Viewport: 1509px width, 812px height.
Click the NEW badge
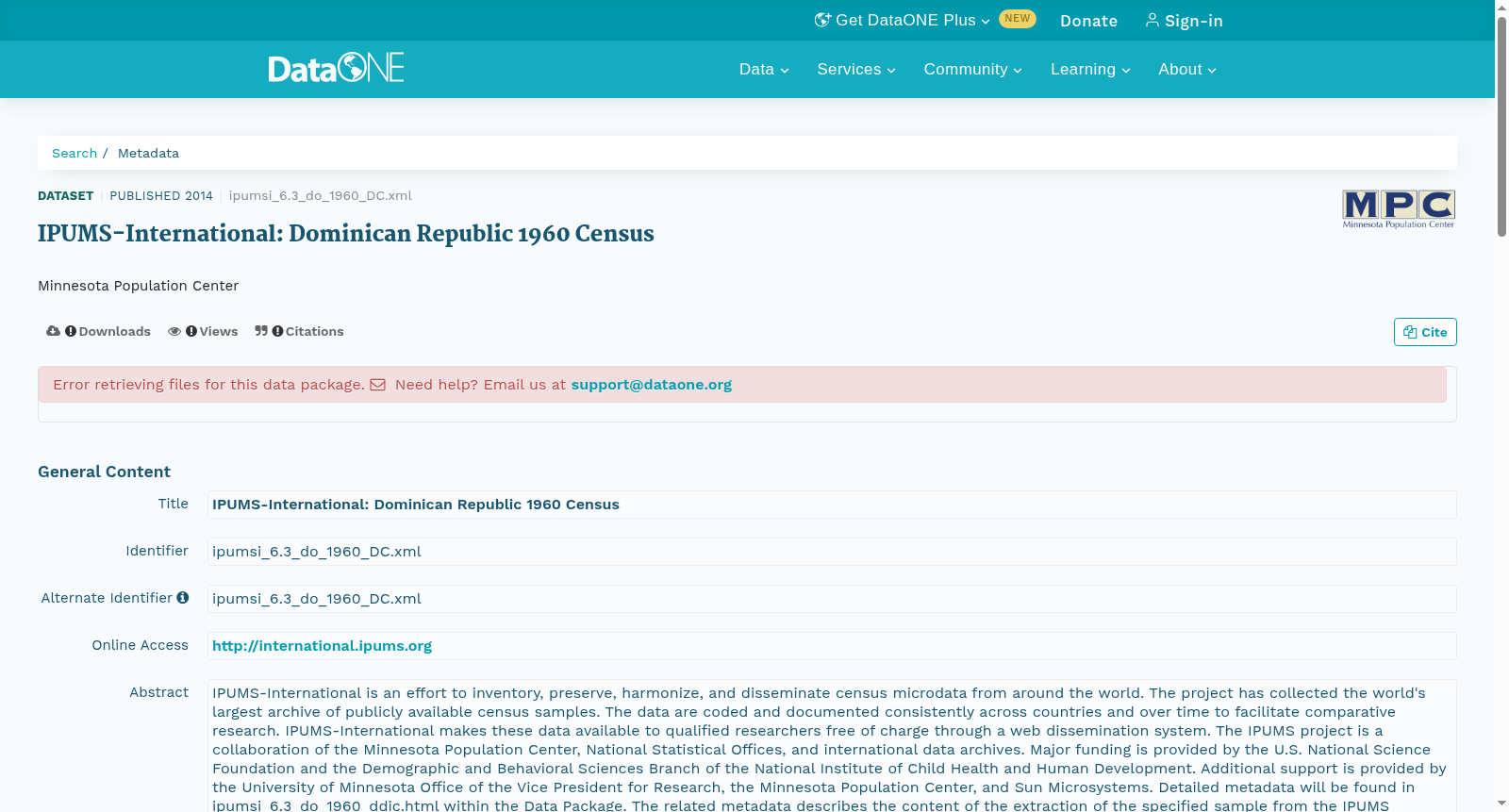pyautogui.click(x=1018, y=19)
